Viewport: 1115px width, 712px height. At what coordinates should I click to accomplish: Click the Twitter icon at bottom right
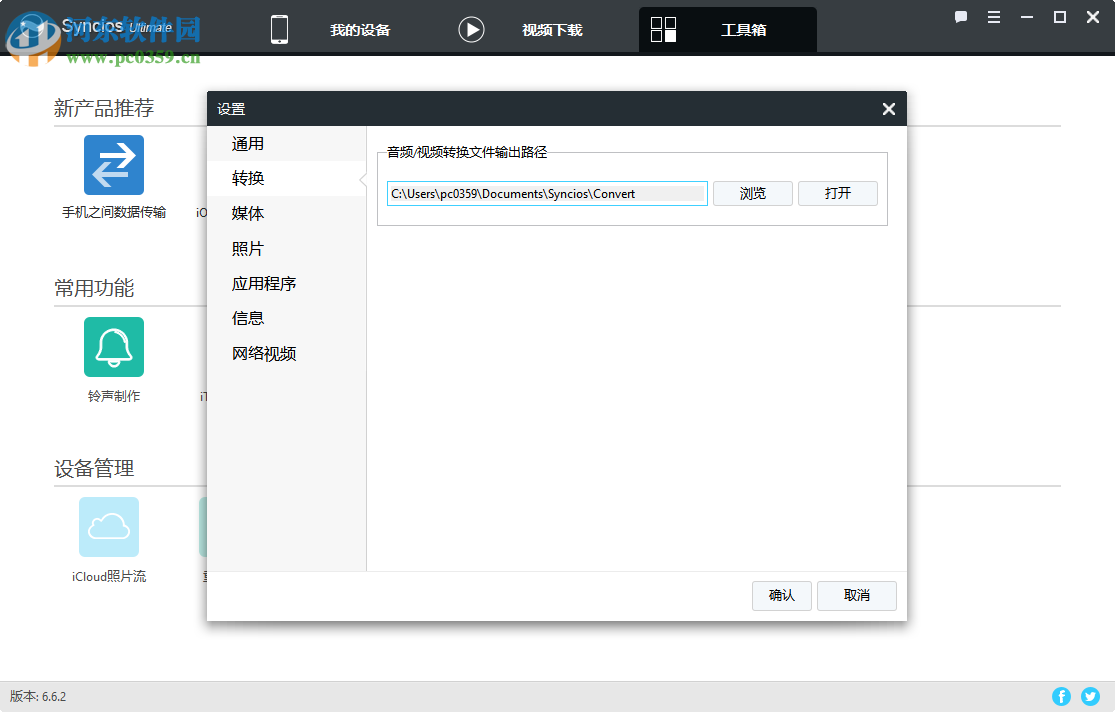click(x=1090, y=696)
